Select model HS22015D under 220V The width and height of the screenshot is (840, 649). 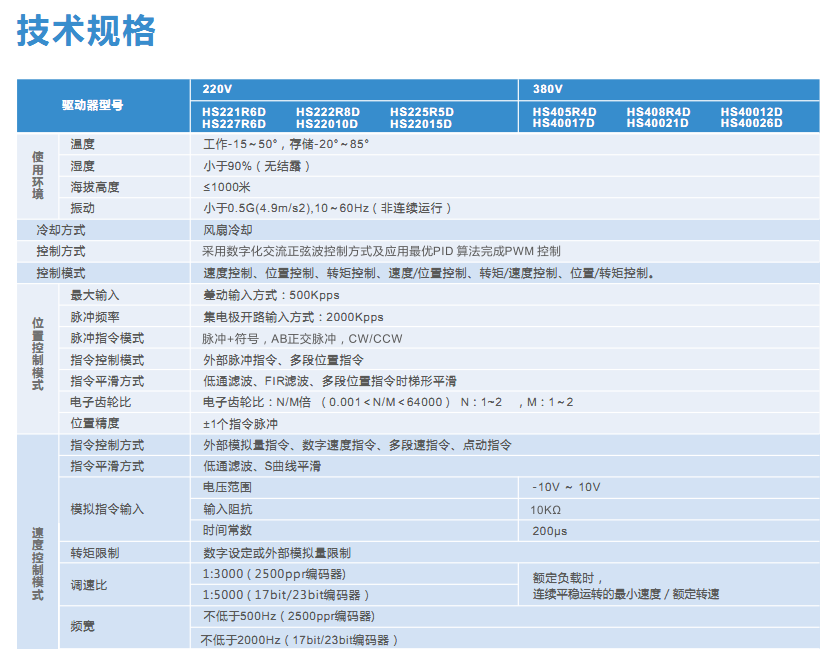tap(421, 124)
